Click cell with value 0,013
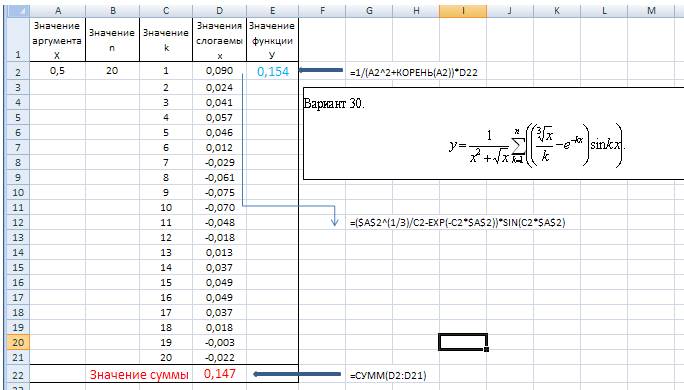Screen dimensions: 684x390 point(219,253)
